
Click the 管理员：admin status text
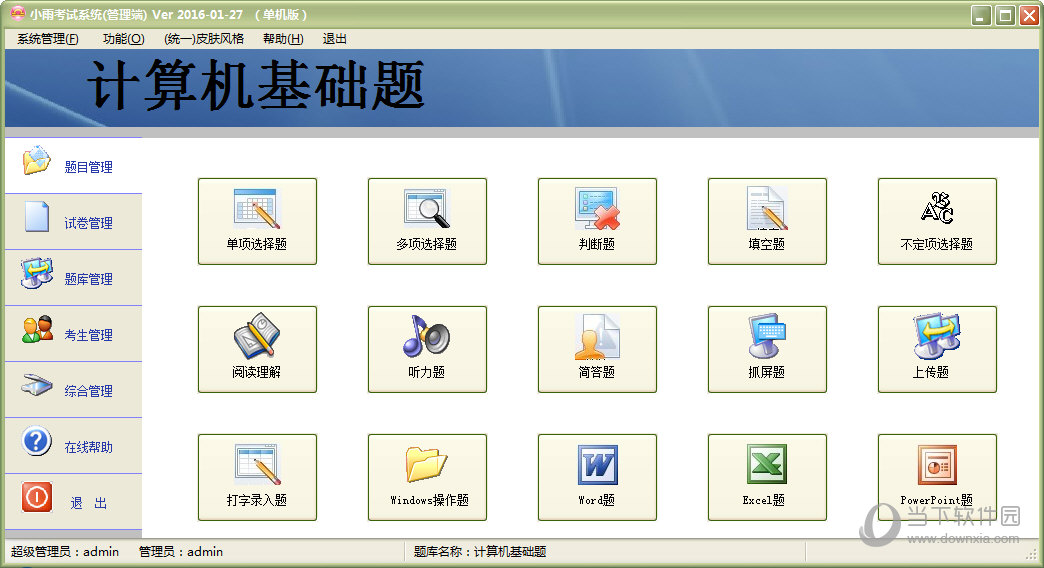[x=180, y=551]
